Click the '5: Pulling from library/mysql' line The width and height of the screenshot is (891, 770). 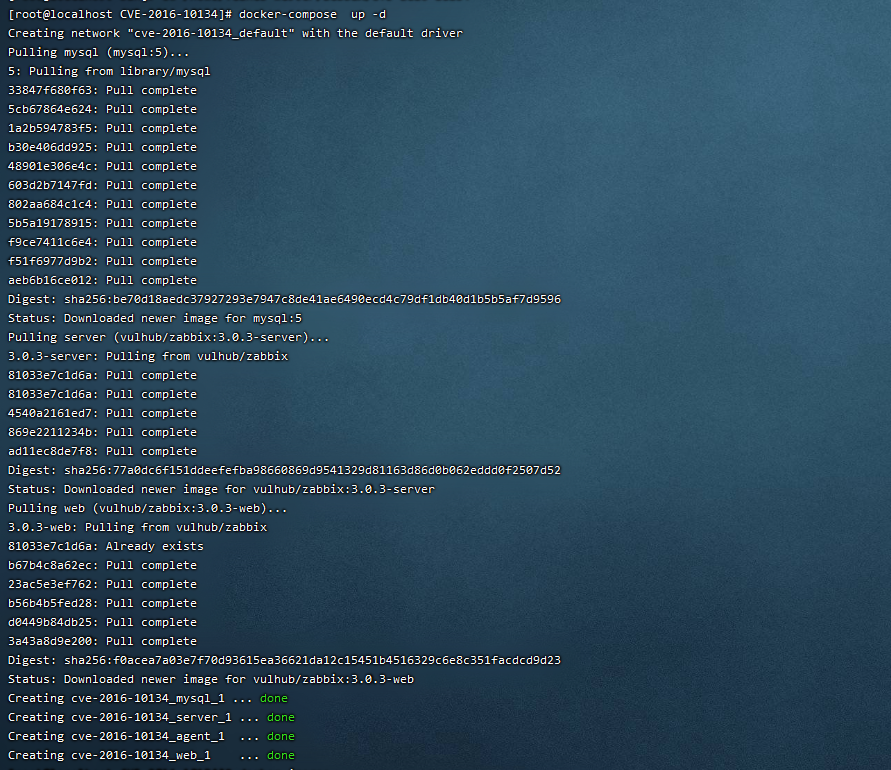(x=109, y=72)
